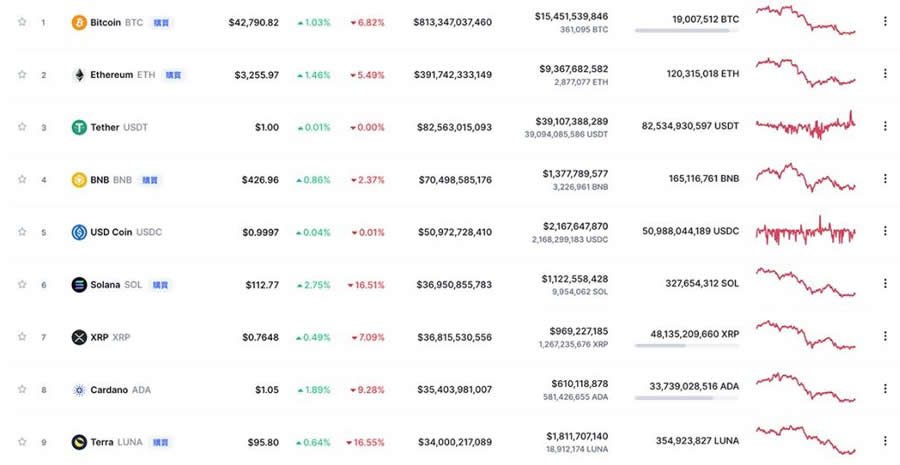Click the buy badge beside BNB
900x465 pixels.
149,180
